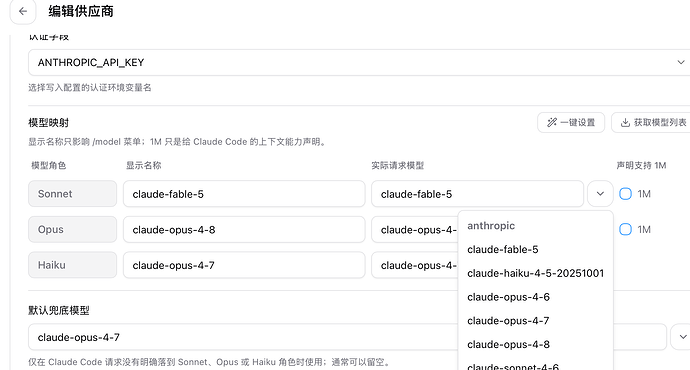Edit the Sonnet display name field
Viewport: 690px width, 370px height.
tap(244, 194)
